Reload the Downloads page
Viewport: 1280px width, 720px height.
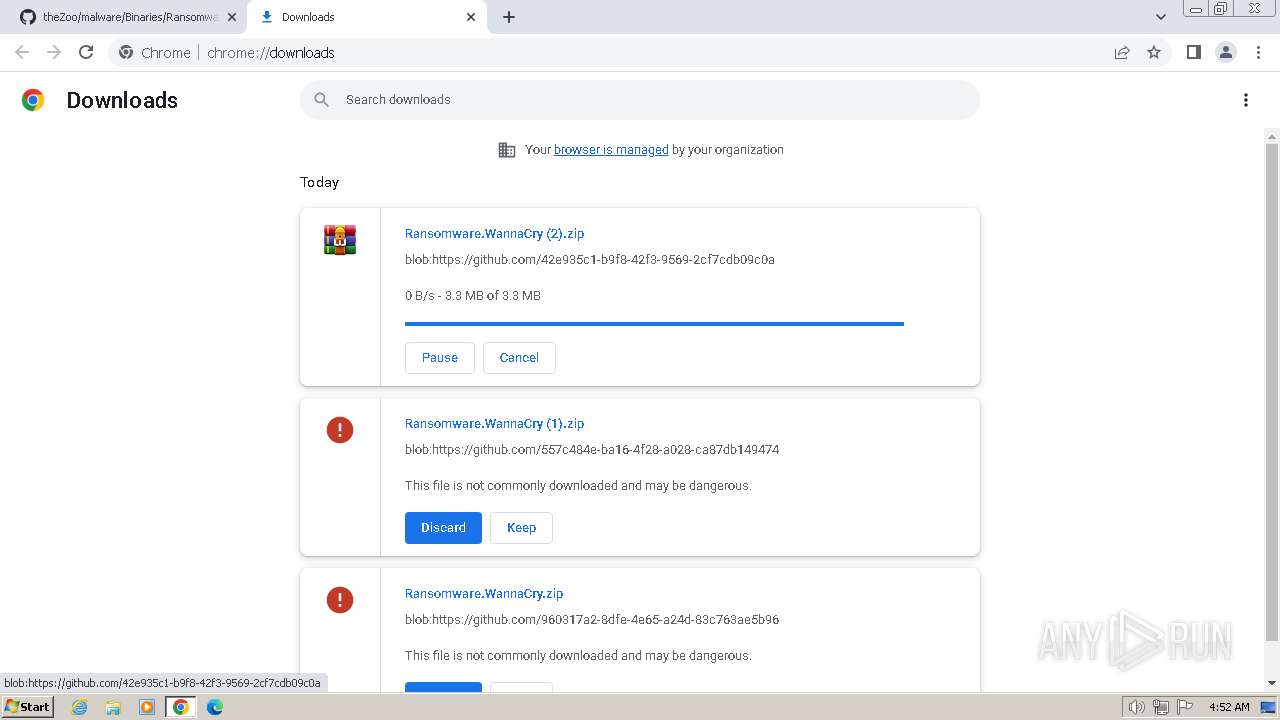(86, 52)
